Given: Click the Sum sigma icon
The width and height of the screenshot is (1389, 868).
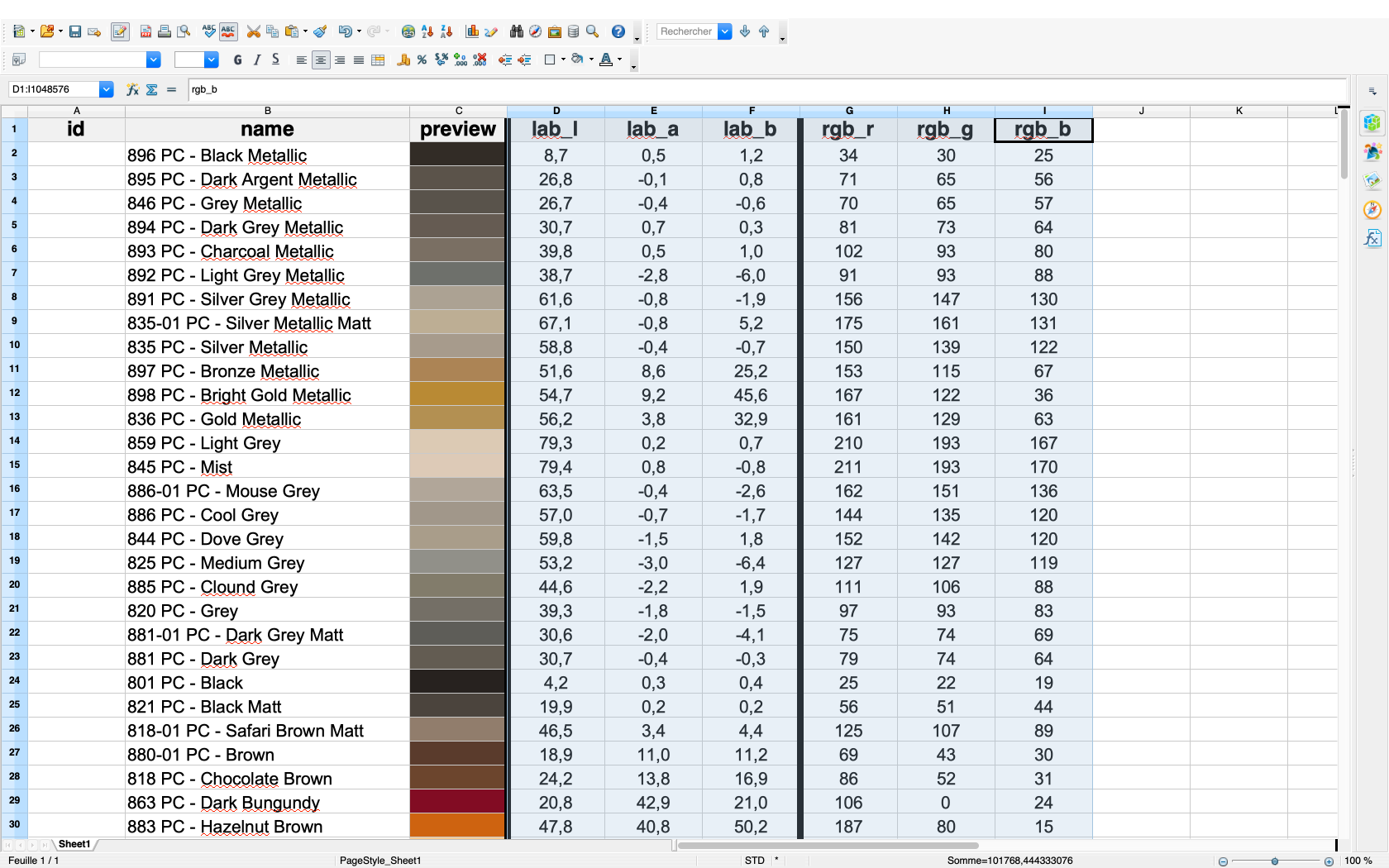Looking at the screenshot, I should [152, 89].
